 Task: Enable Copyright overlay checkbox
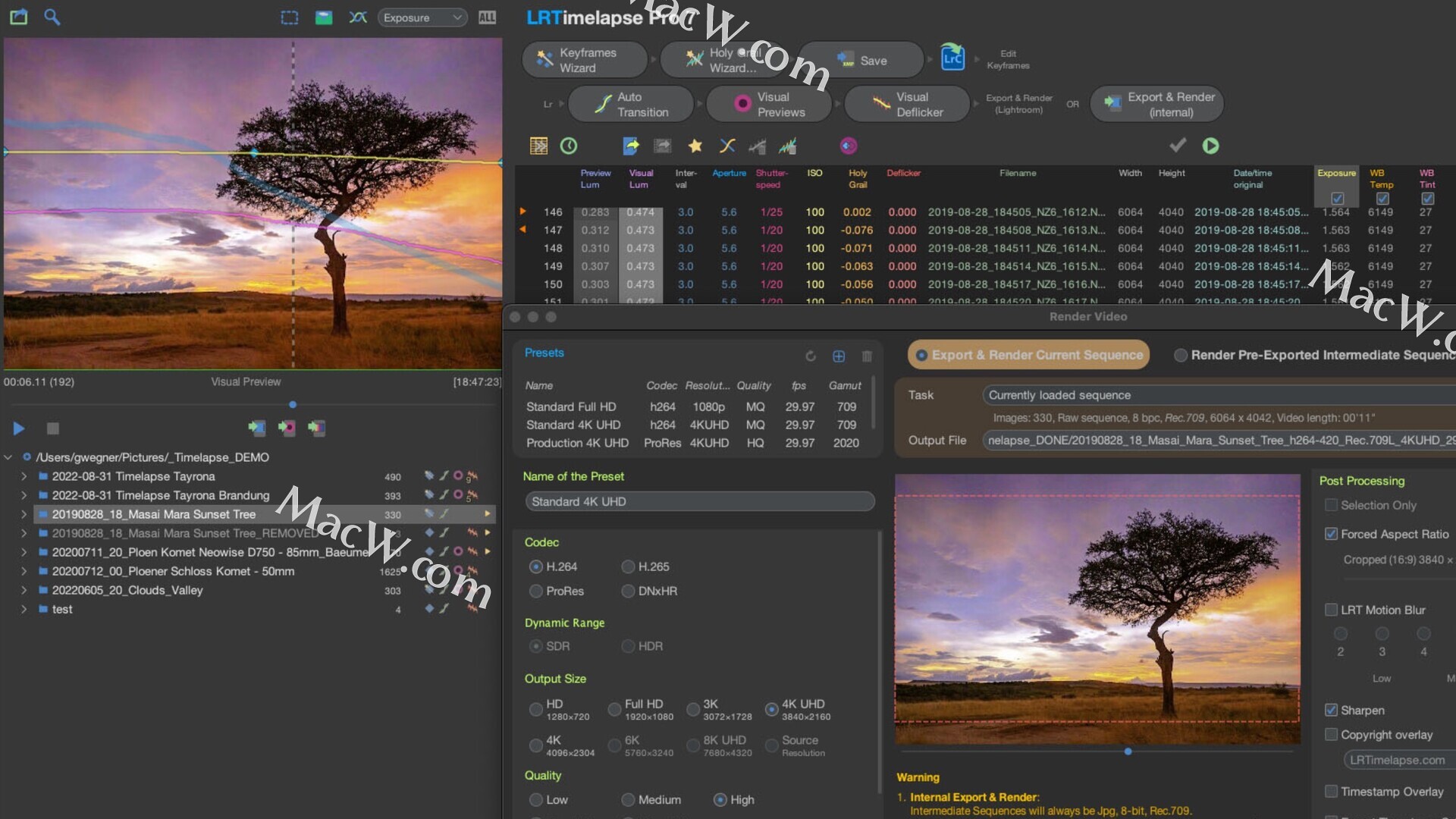tap(1331, 734)
